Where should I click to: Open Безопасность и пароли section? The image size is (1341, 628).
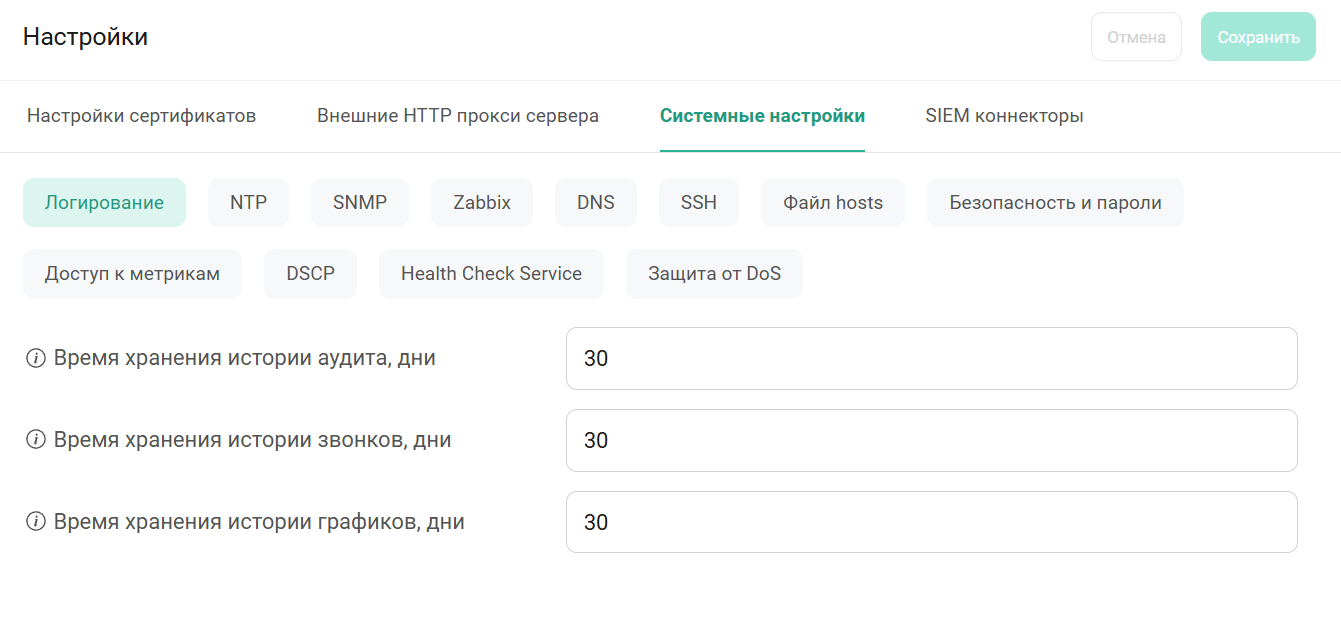coord(1055,203)
